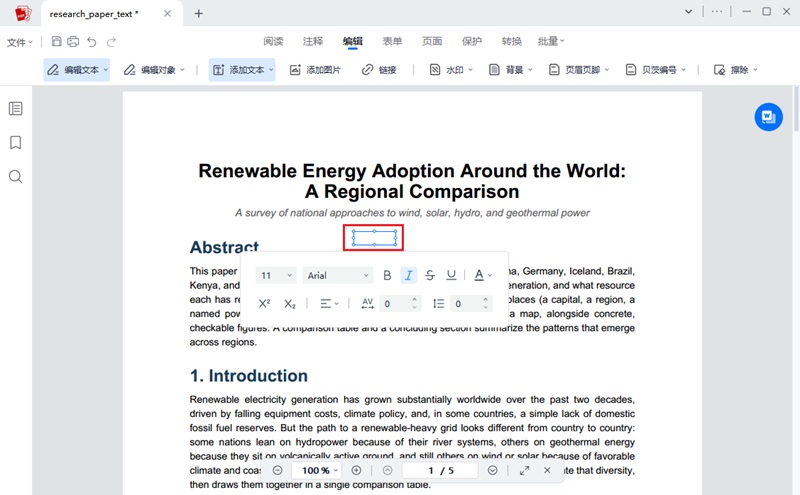Switch to the 转换 convert tab
Image resolution: width=800 pixels, height=495 pixels.
point(512,41)
